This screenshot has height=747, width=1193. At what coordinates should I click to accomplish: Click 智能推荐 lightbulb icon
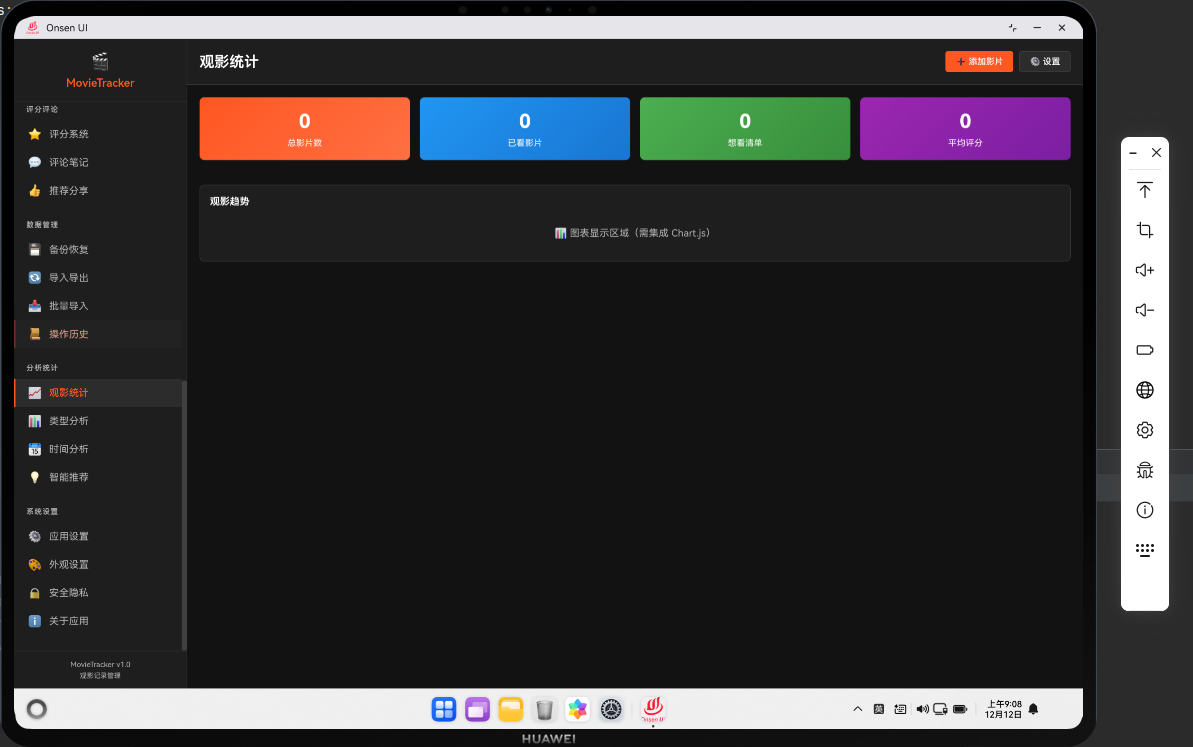34,477
